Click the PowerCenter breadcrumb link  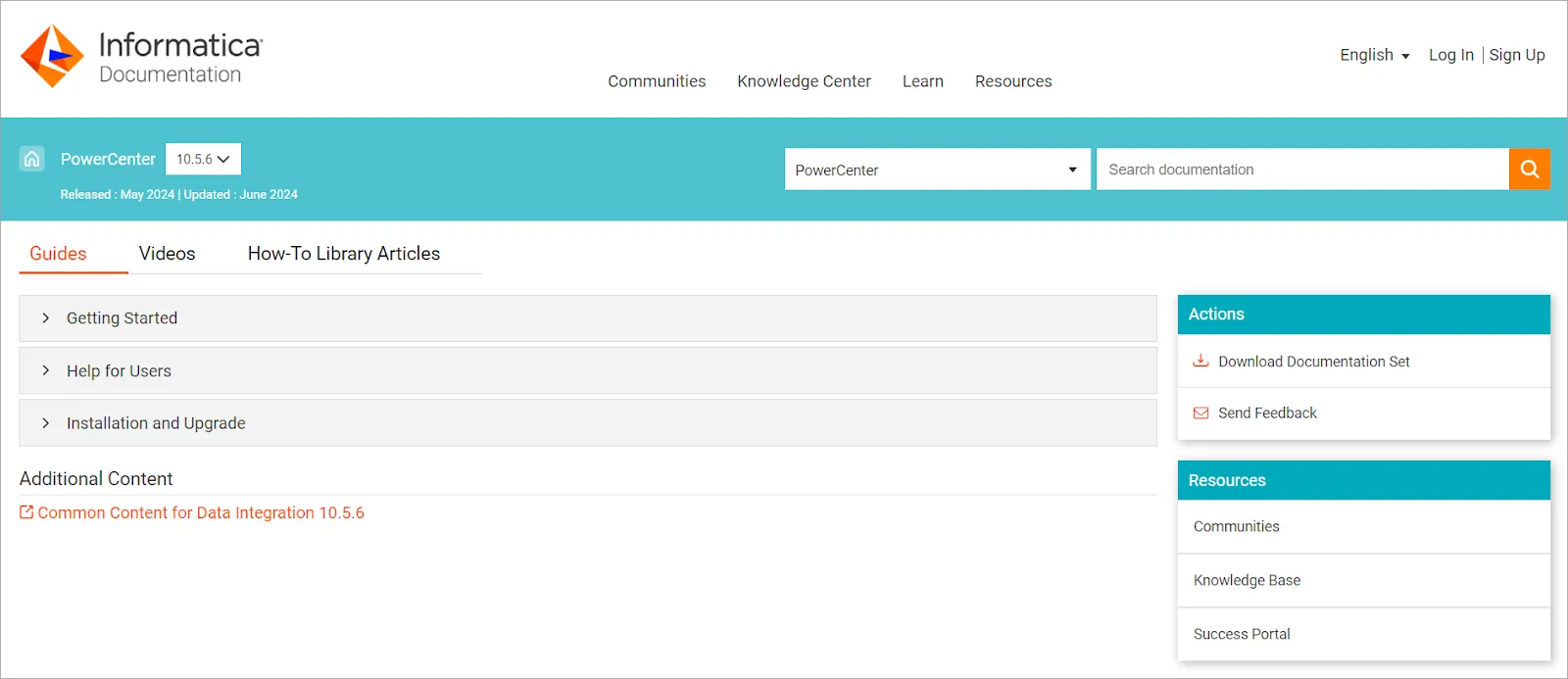[x=108, y=159]
